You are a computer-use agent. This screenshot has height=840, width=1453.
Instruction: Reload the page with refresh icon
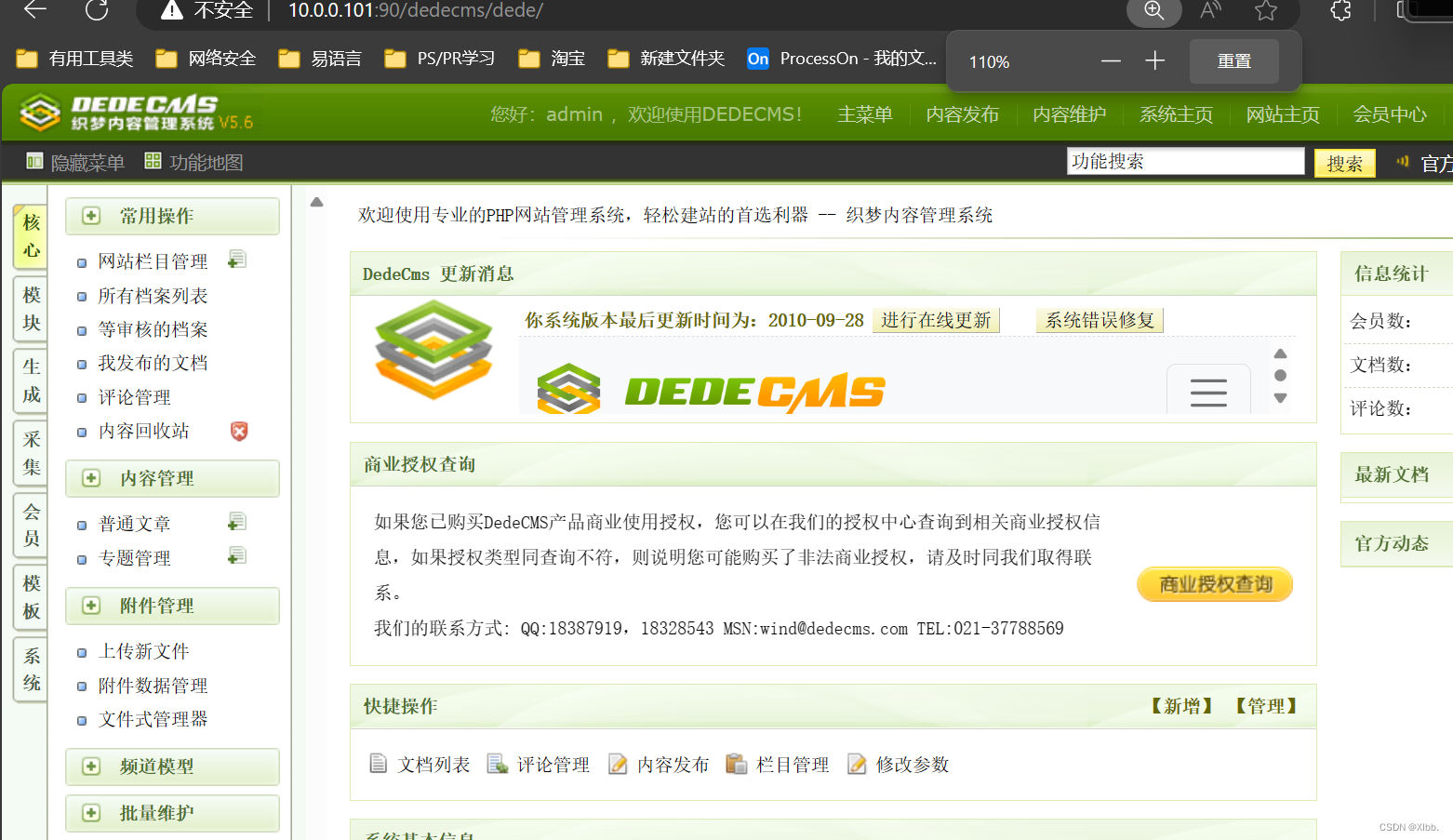tap(97, 10)
